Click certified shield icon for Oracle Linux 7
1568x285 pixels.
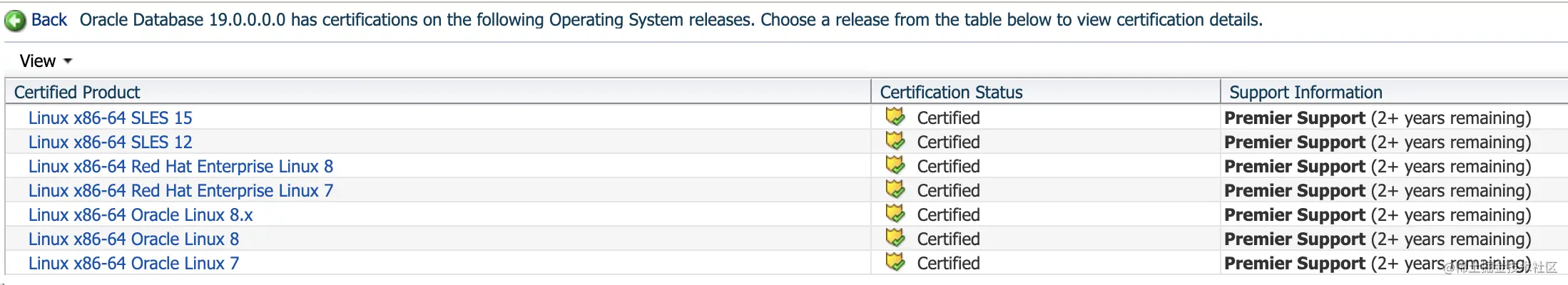[895, 261]
